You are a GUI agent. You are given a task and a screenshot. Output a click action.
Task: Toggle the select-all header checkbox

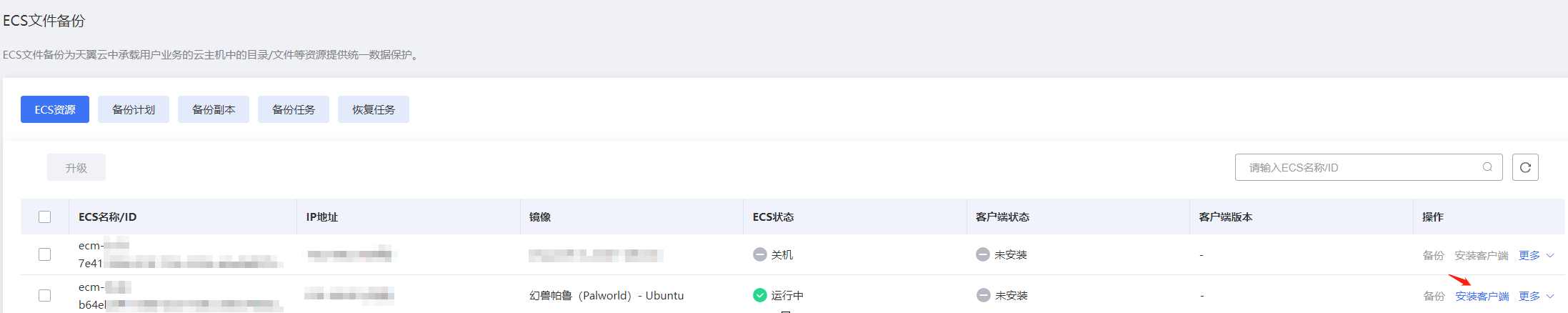45,217
